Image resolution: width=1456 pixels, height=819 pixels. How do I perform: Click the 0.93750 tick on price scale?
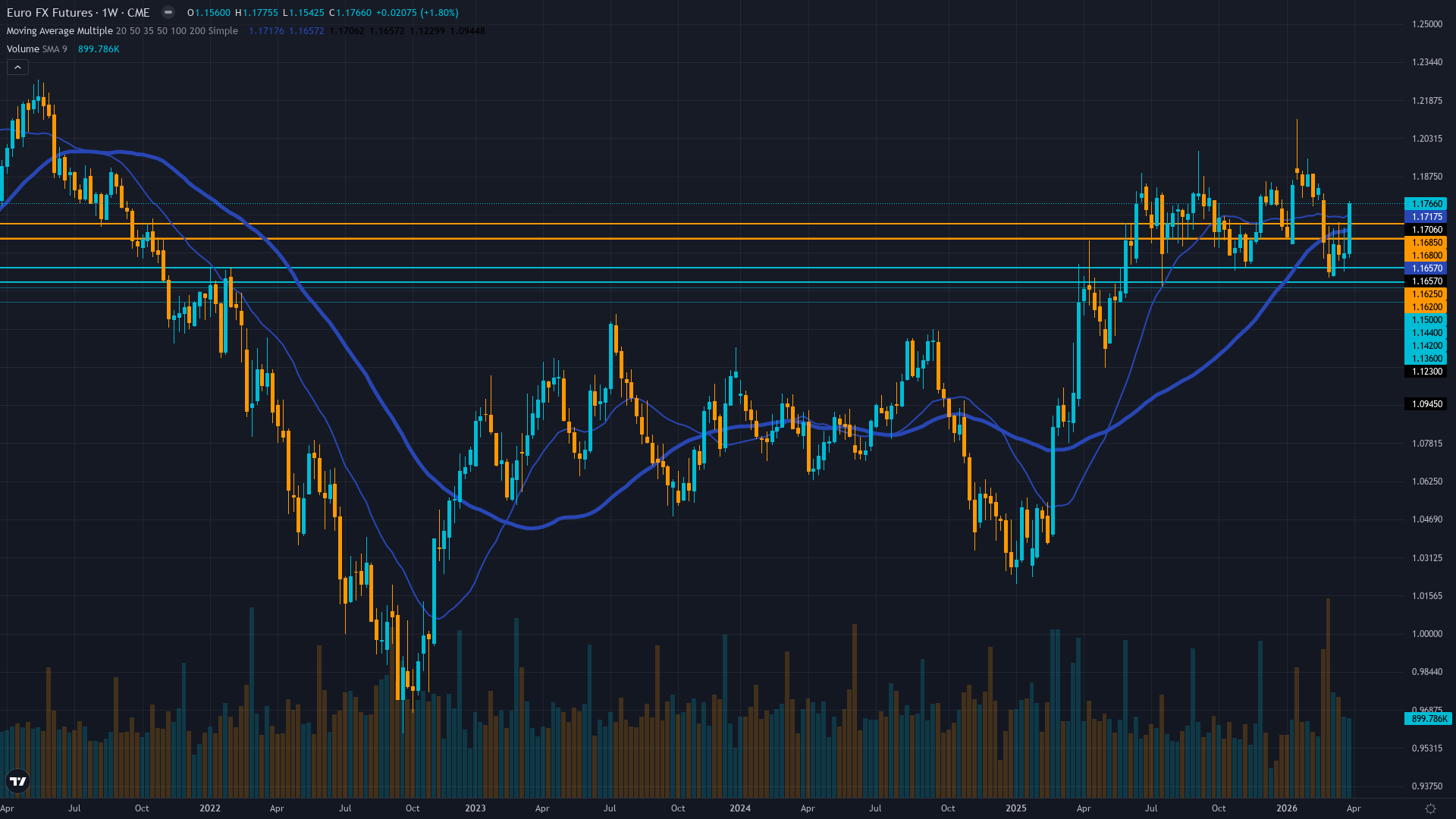pos(1427,786)
